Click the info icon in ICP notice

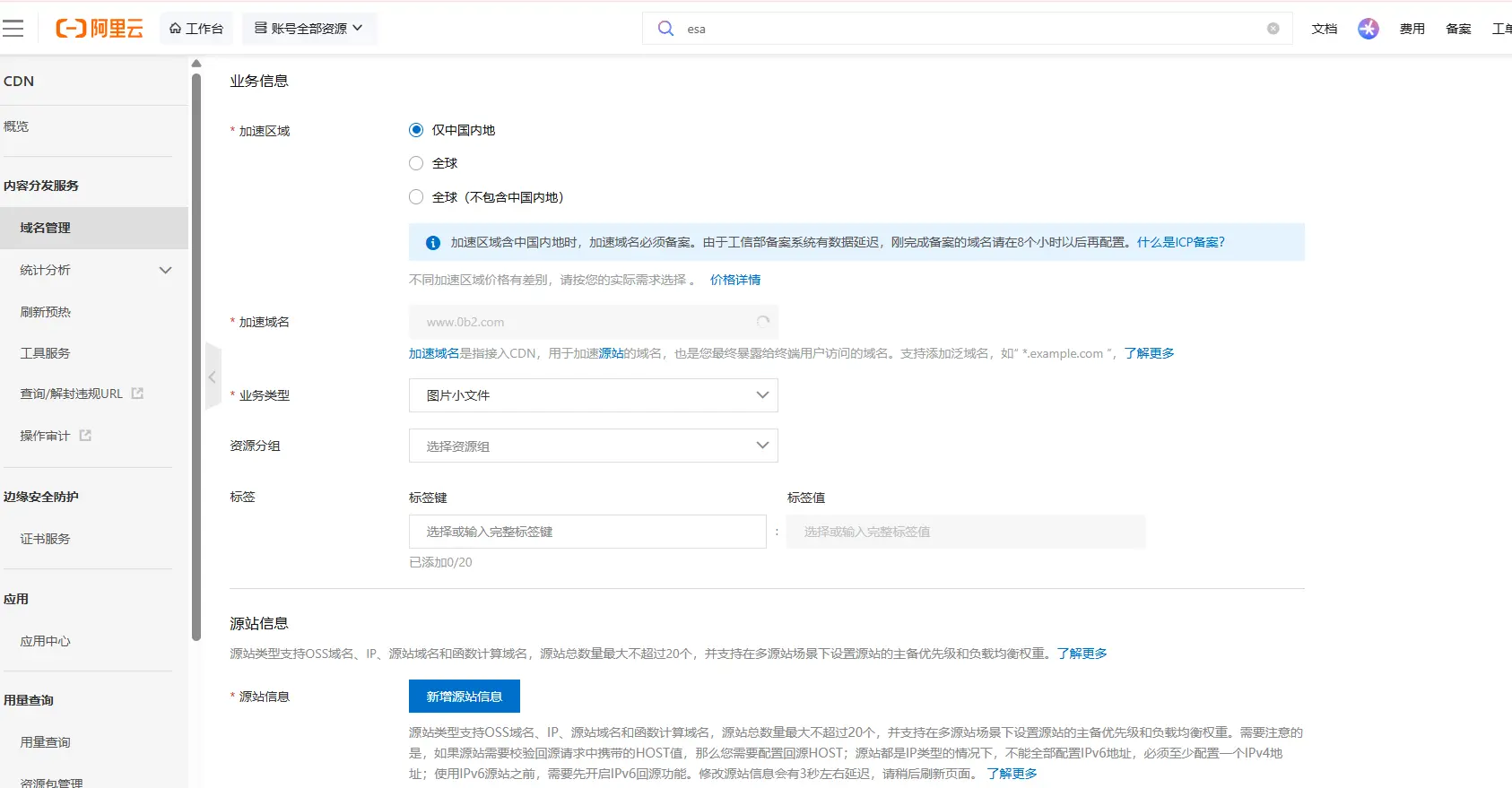(433, 243)
